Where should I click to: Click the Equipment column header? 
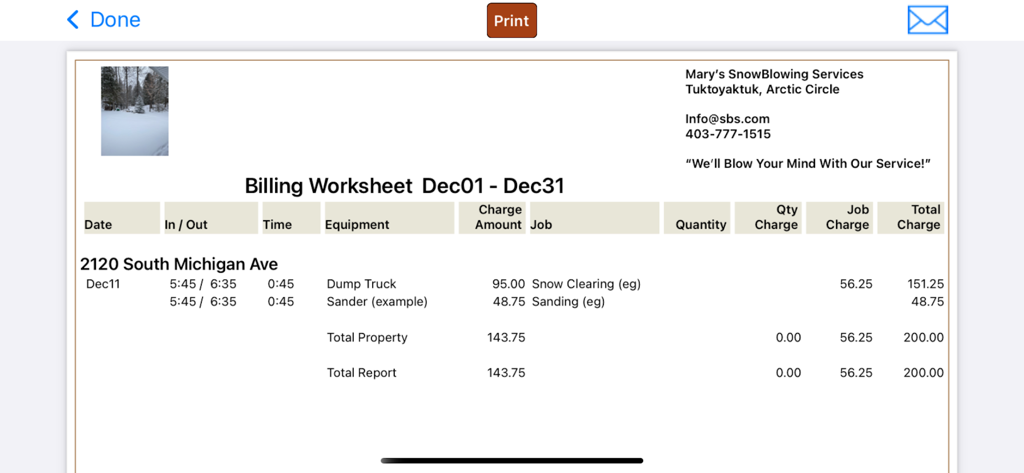(x=389, y=218)
